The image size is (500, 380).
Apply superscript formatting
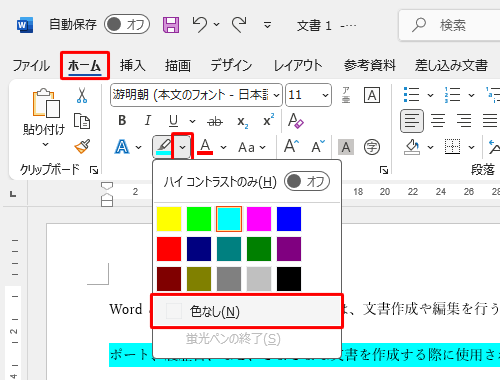click(268, 120)
